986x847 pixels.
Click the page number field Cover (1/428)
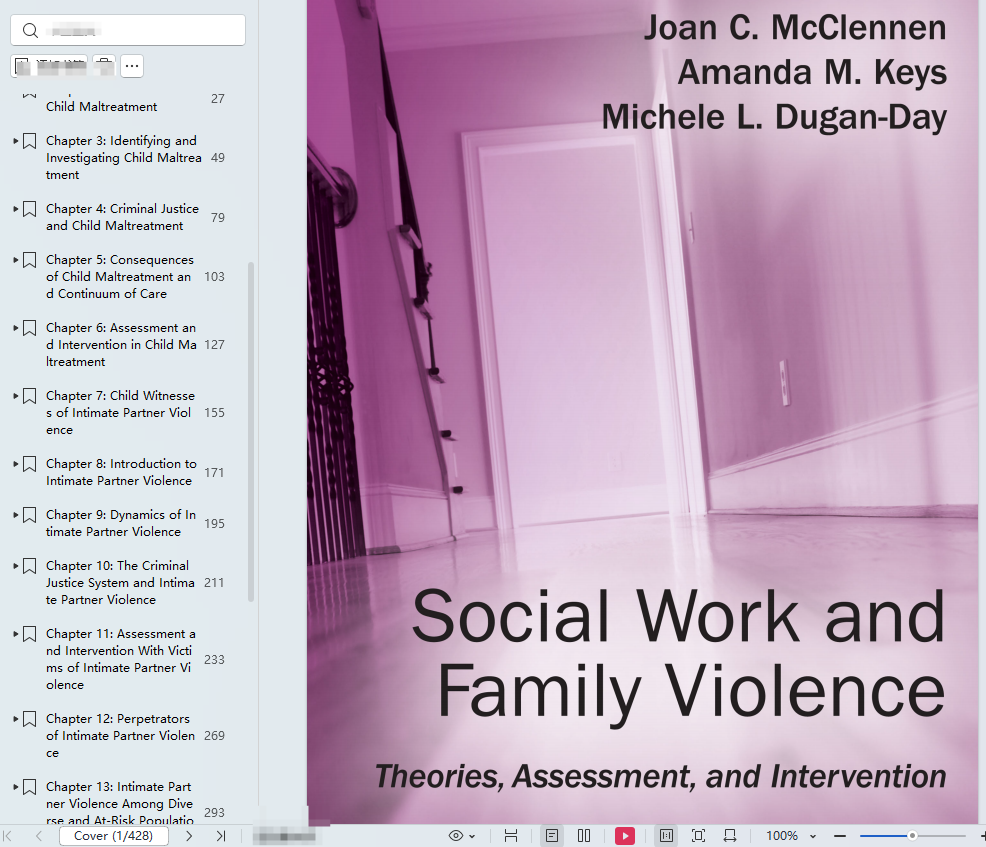[x=114, y=836]
